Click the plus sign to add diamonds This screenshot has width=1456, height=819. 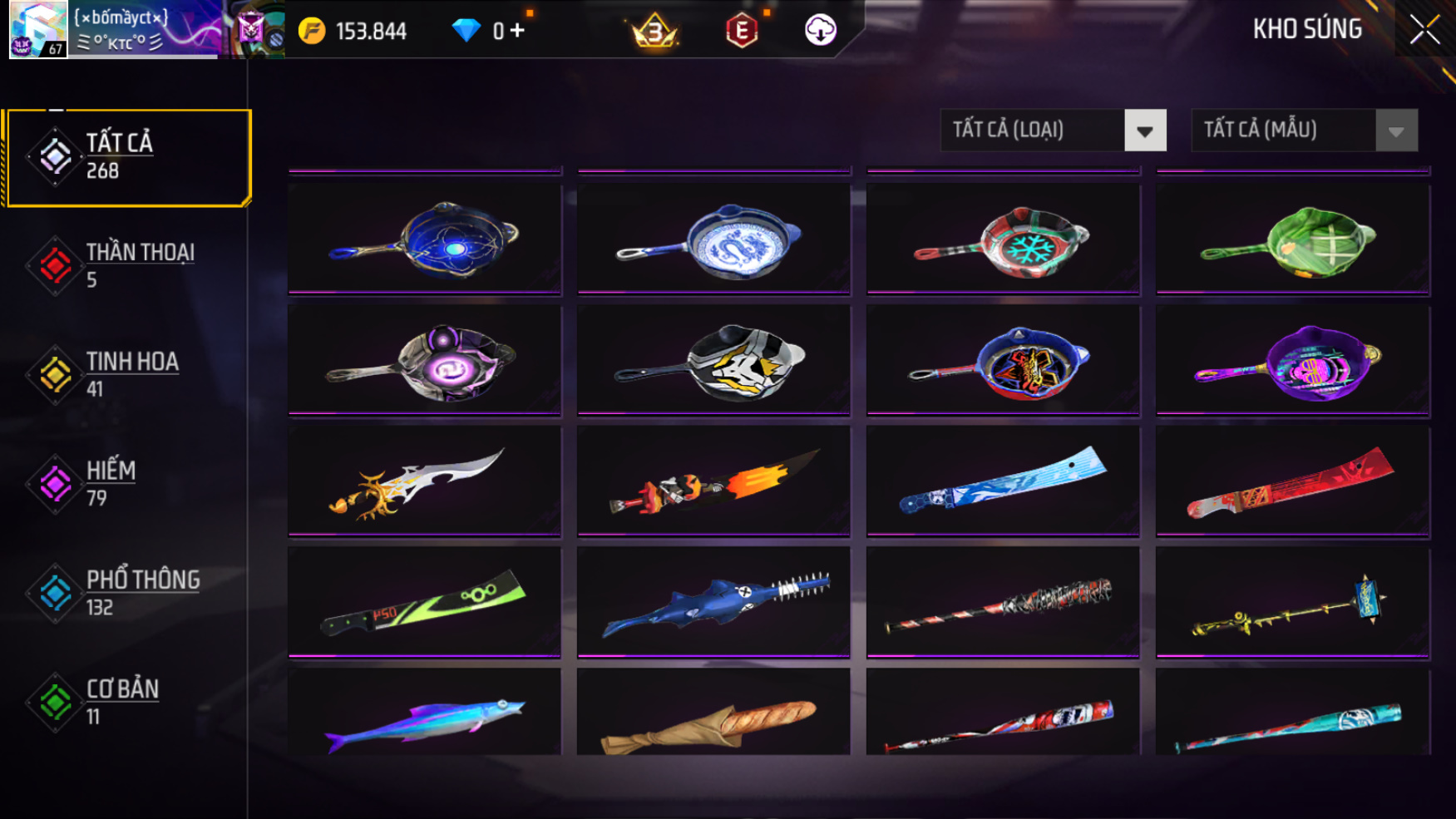pyautogui.click(x=517, y=31)
